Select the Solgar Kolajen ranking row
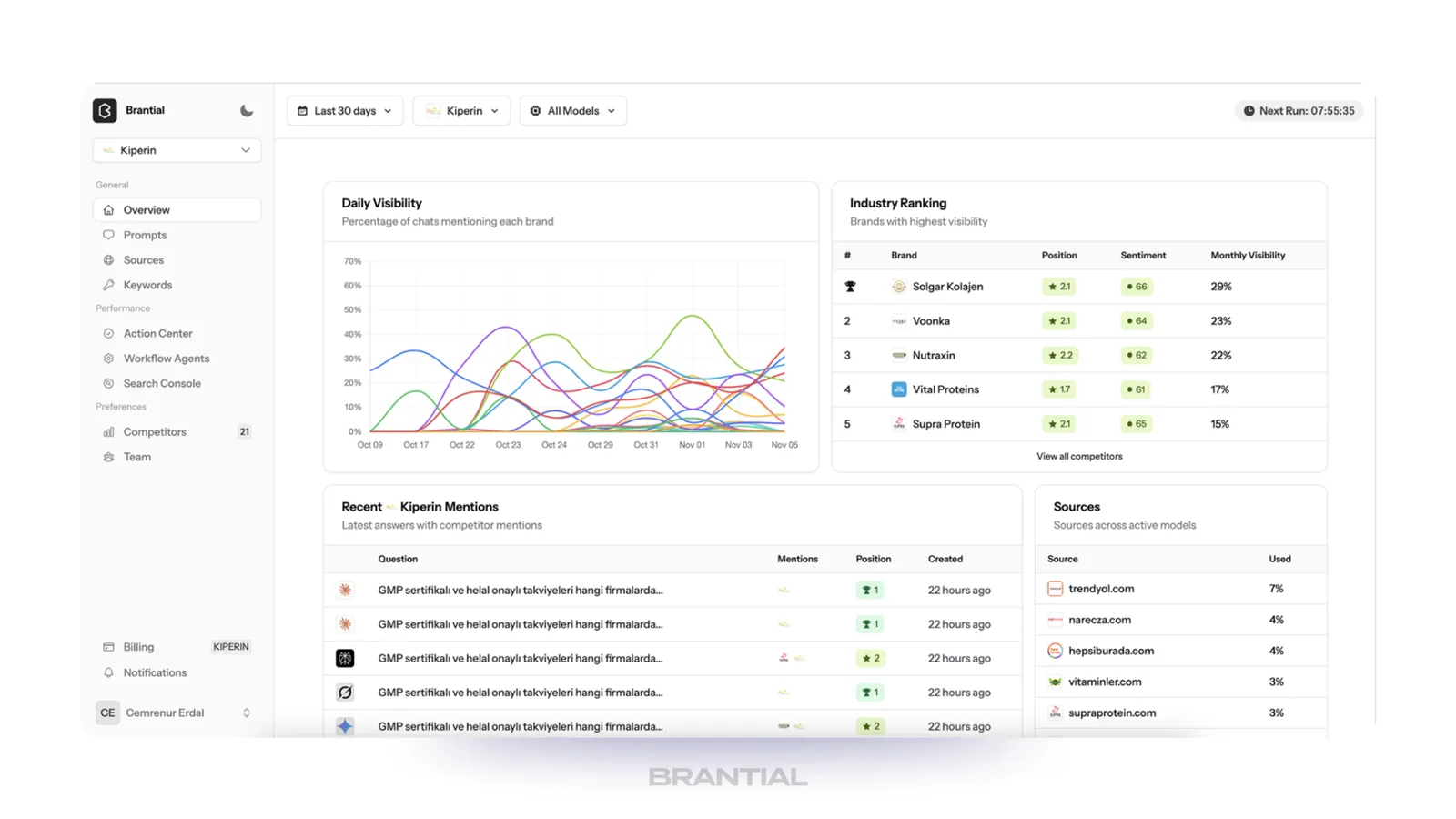Image resolution: width=1456 pixels, height=819 pixels. (1079, 287)
